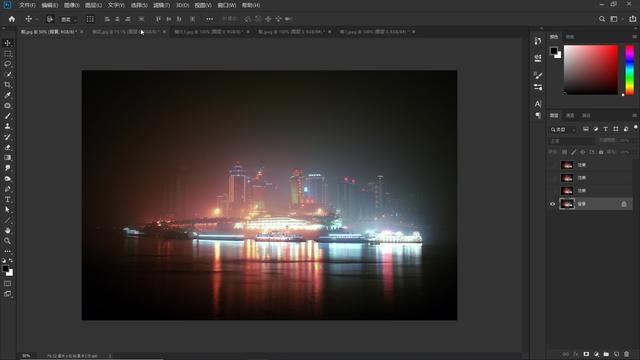
Task: Open the auto-select target dropdown in the options bar
Action: click(x=69, y=19)
